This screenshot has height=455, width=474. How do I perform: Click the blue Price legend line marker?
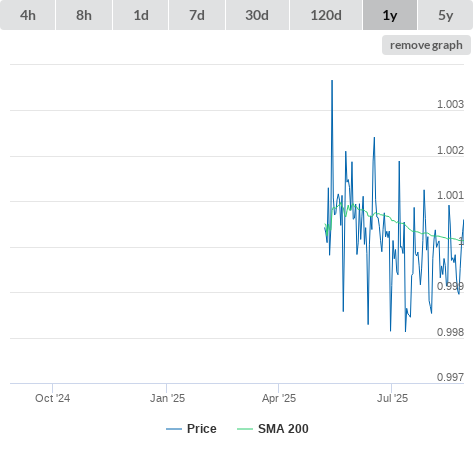pyautogui.click(x=174, y=429)
